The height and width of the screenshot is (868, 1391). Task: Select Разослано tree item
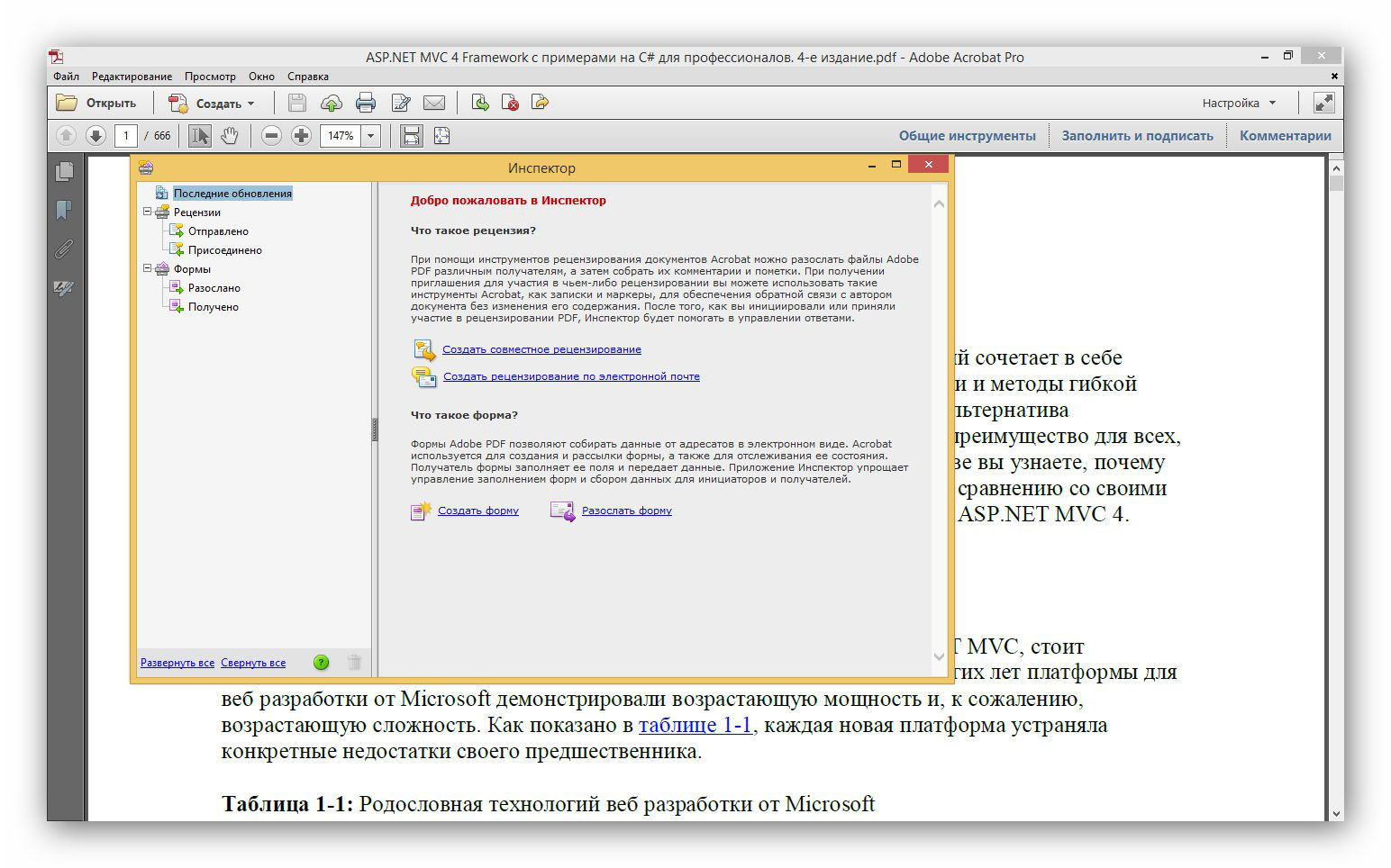pos(214,288)
